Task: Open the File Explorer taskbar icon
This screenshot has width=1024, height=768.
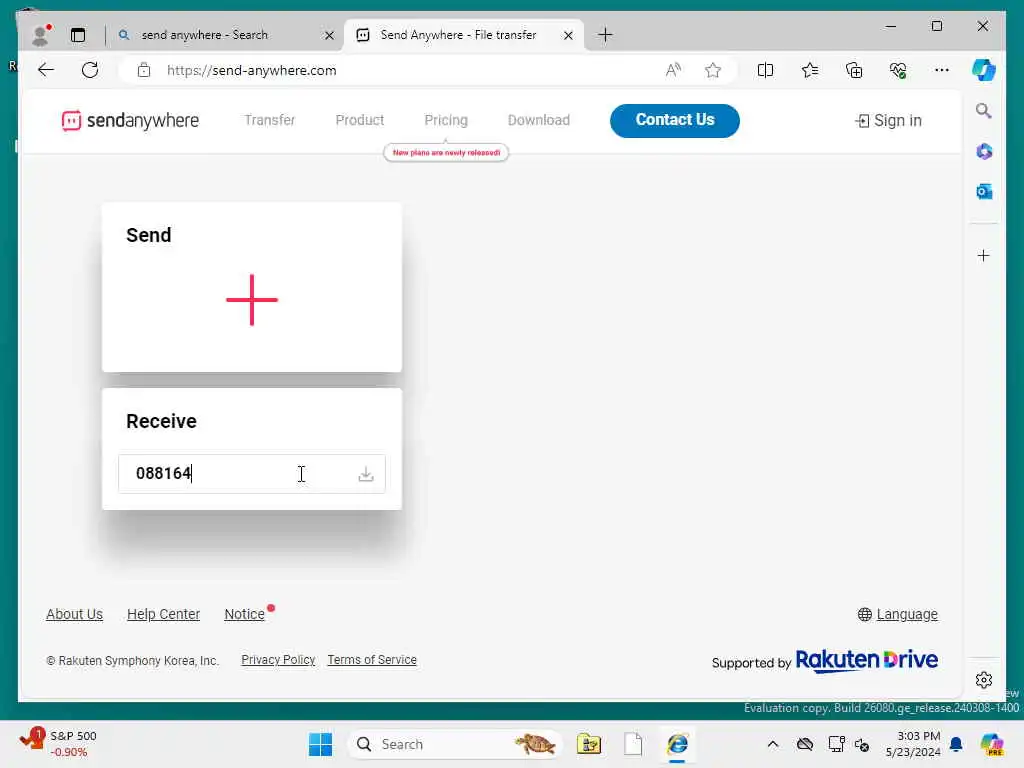Action: point(589,744)
